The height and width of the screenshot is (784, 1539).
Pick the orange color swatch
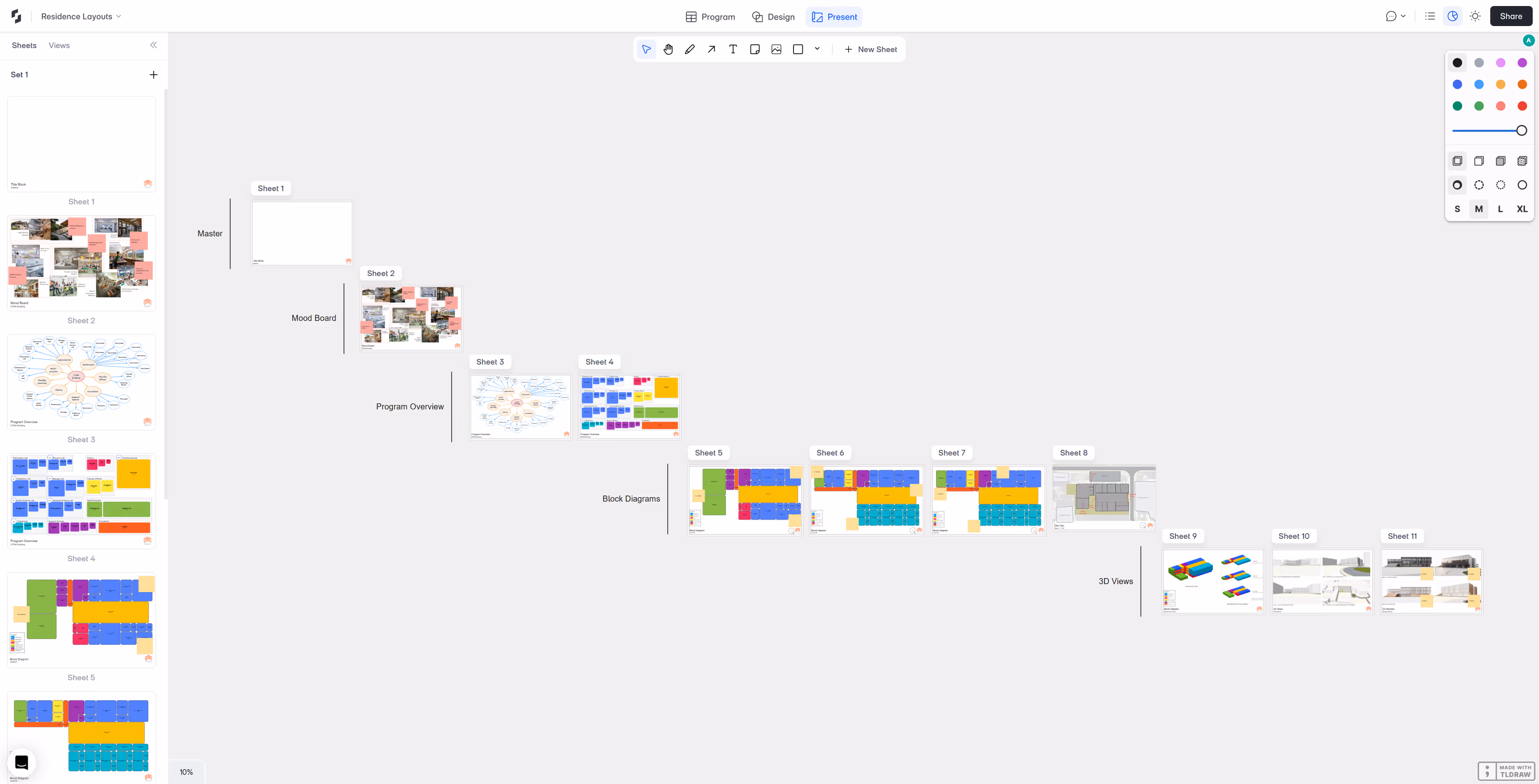(1522, 84)
